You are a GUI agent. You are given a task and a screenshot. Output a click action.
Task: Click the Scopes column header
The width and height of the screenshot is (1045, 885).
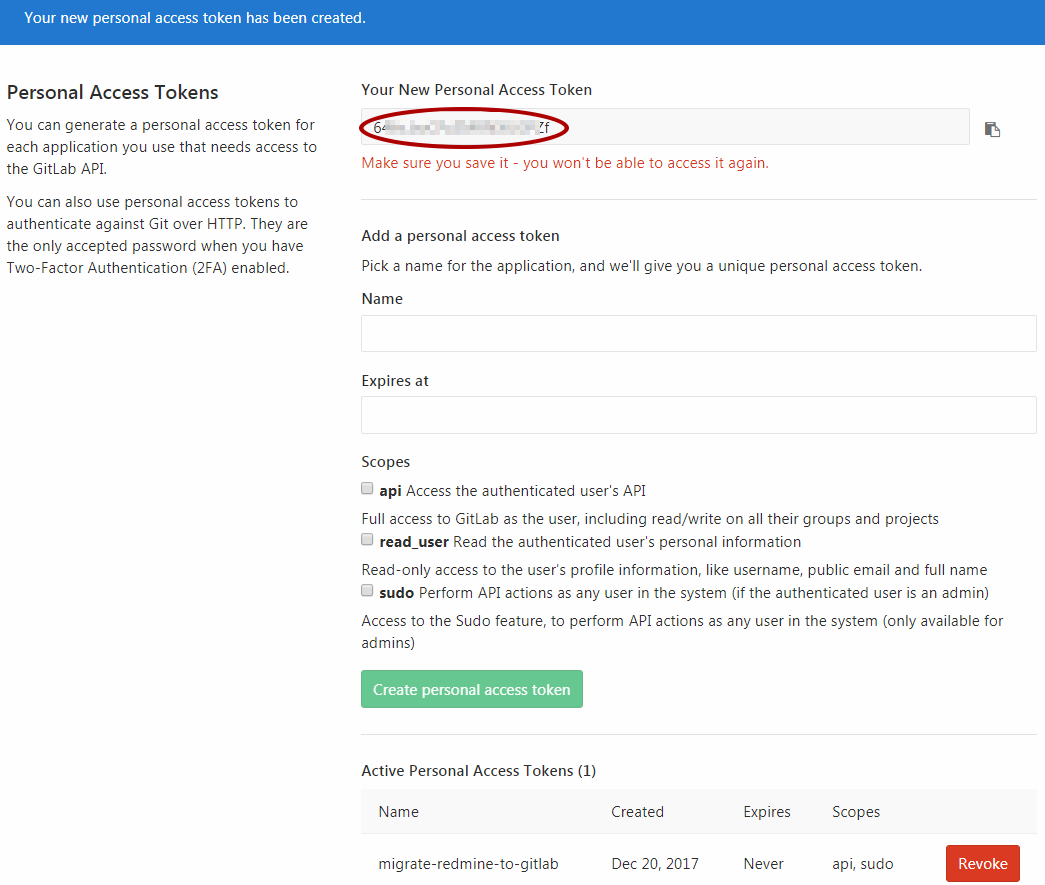[x=855, y=811]
